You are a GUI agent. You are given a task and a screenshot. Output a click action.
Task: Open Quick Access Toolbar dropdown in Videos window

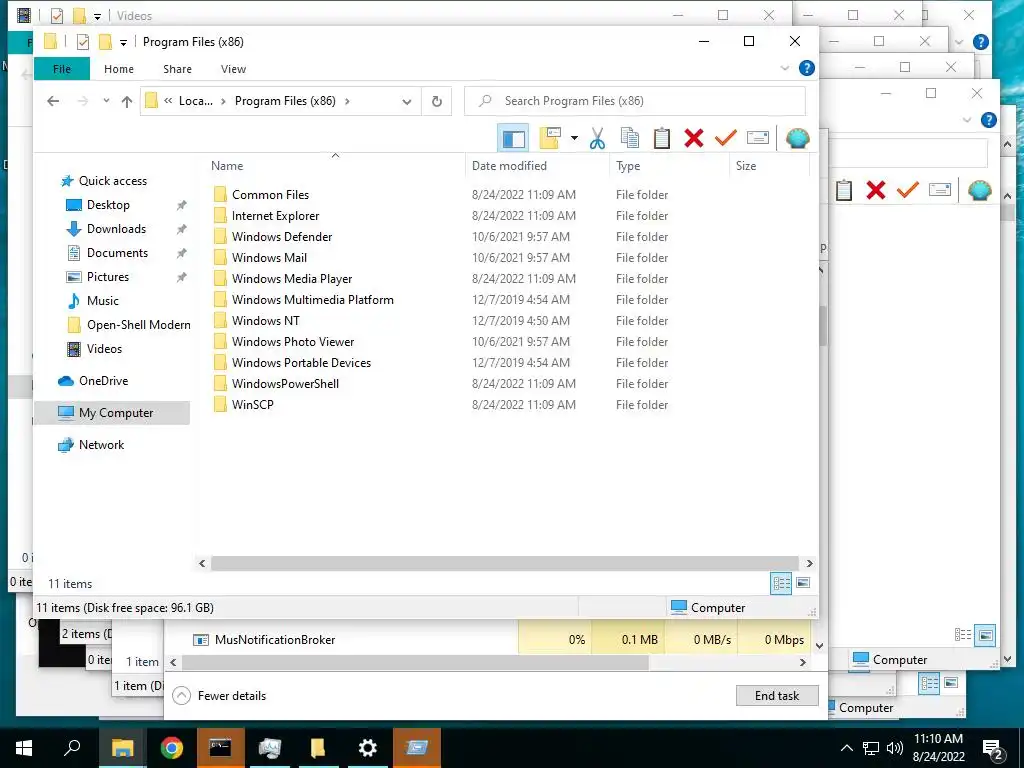point(97,17)
